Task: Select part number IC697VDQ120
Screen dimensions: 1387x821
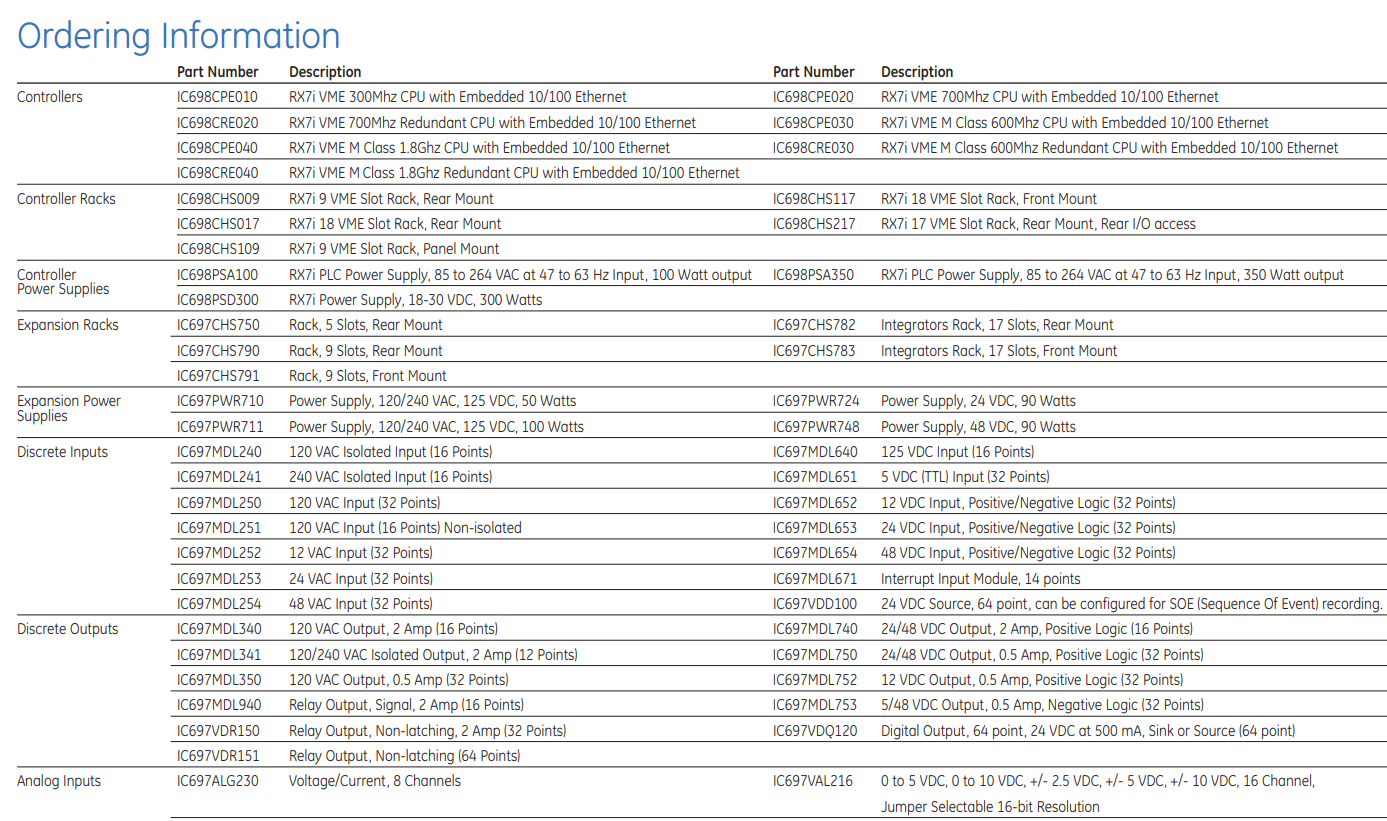Action: [815, 731]
